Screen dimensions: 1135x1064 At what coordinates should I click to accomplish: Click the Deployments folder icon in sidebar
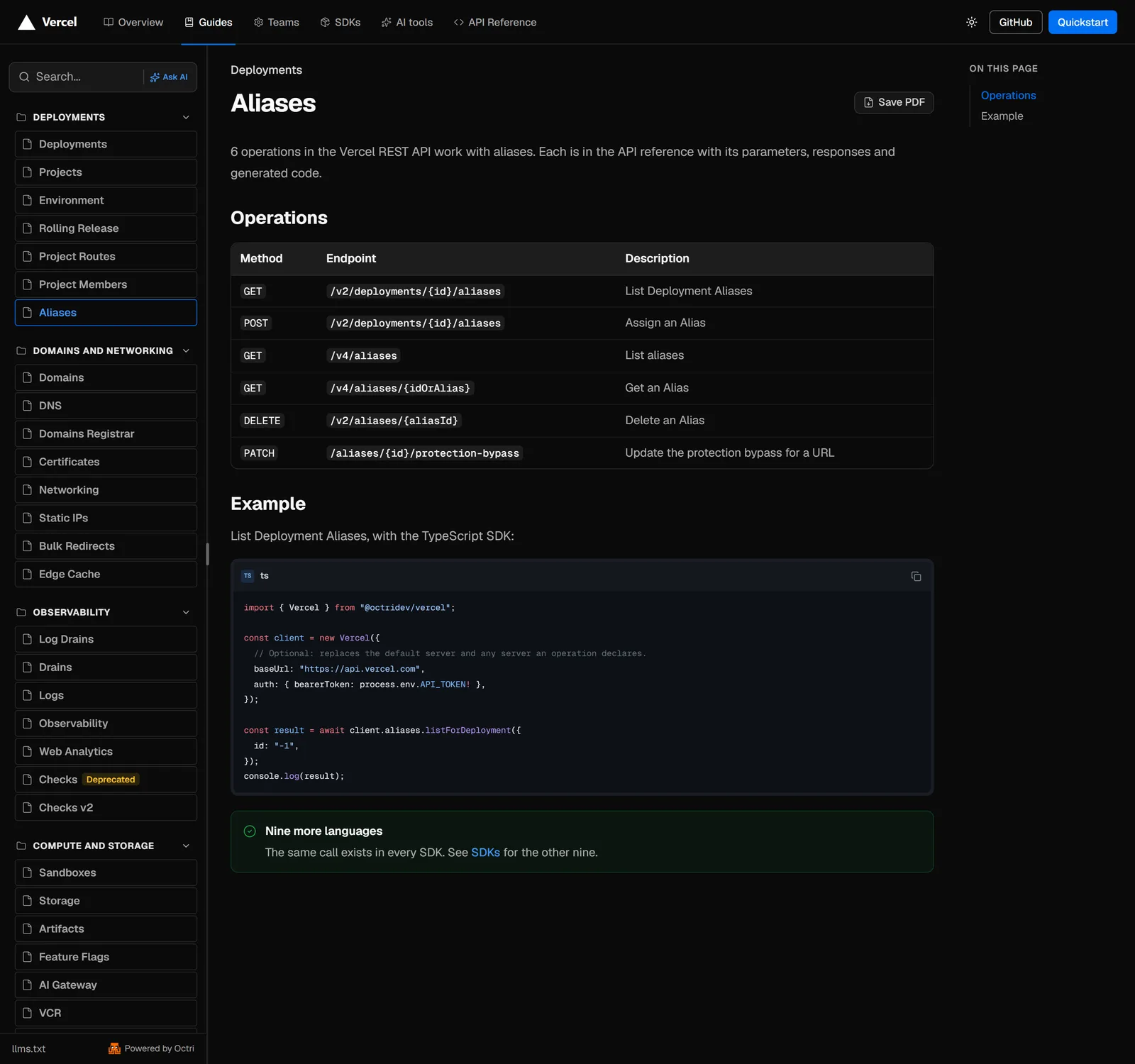21,117
